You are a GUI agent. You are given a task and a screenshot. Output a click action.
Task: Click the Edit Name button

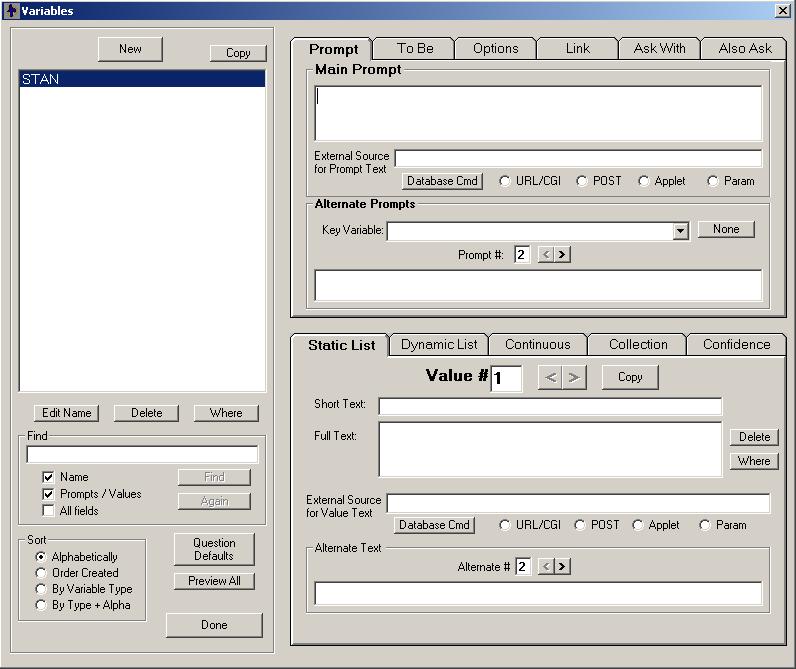(67, 413)
